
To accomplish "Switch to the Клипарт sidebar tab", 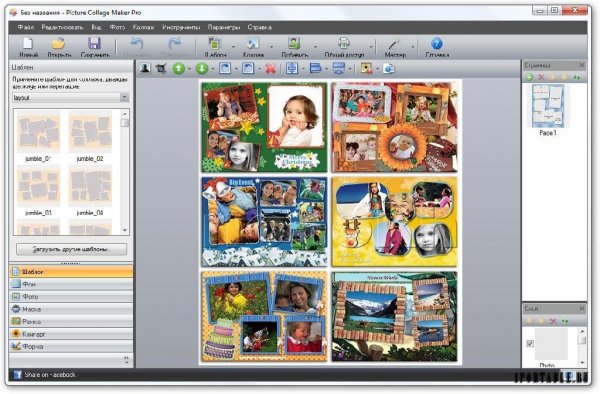I will click(x=71, y=334).
